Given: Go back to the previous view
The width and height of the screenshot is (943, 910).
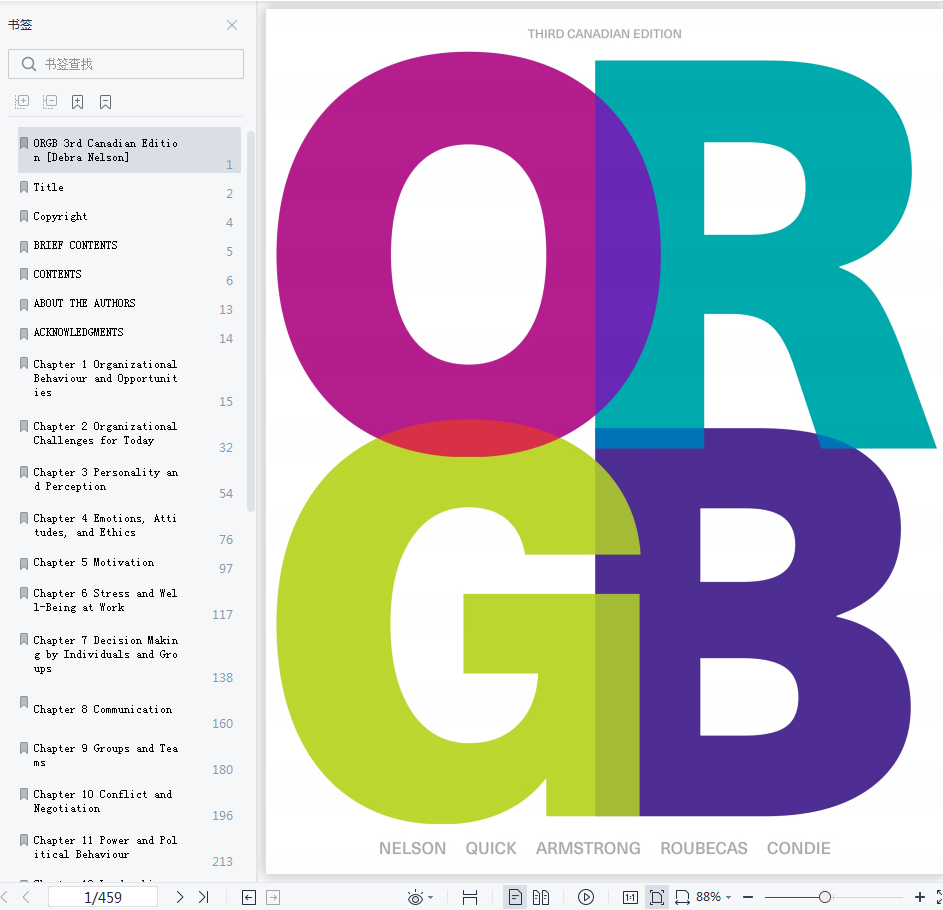Looking at the screenshot, I should click(x=249, y=897).
